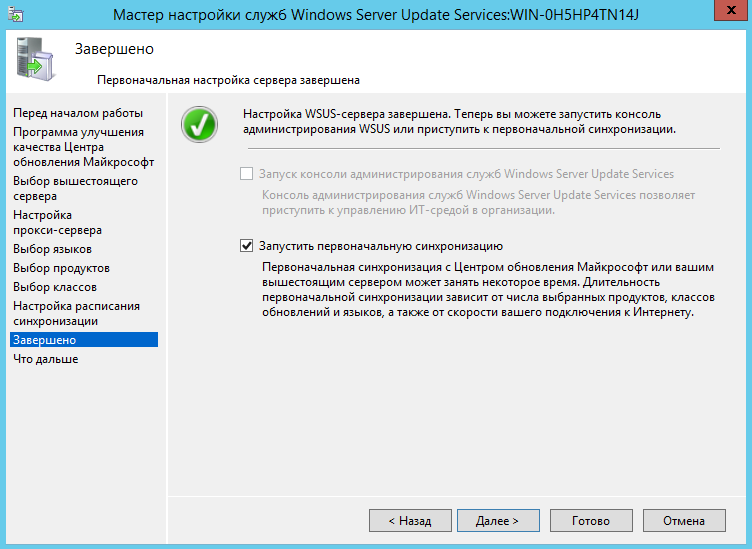Open the Что дальше step

coord(46,359)
